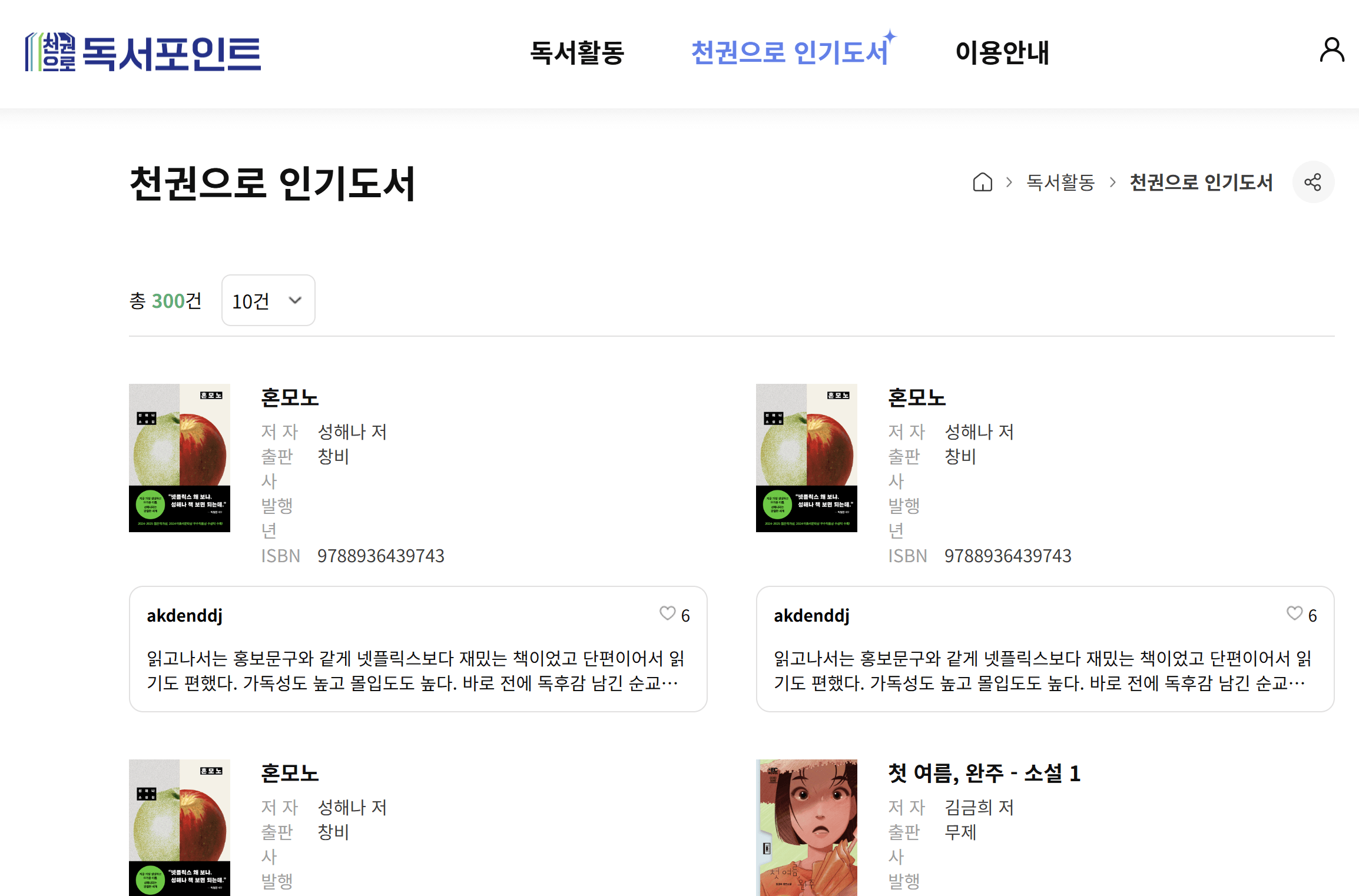The width and height of the screenshot is (1359, 896).
Task: Click the 독서활동 breadcrumb link
Action: tap(1060, 183)
